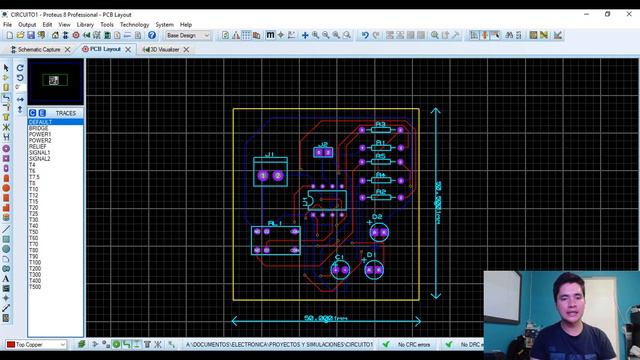
Task: Select the Connectivity highlight mode tool
Action: [6, 137]
